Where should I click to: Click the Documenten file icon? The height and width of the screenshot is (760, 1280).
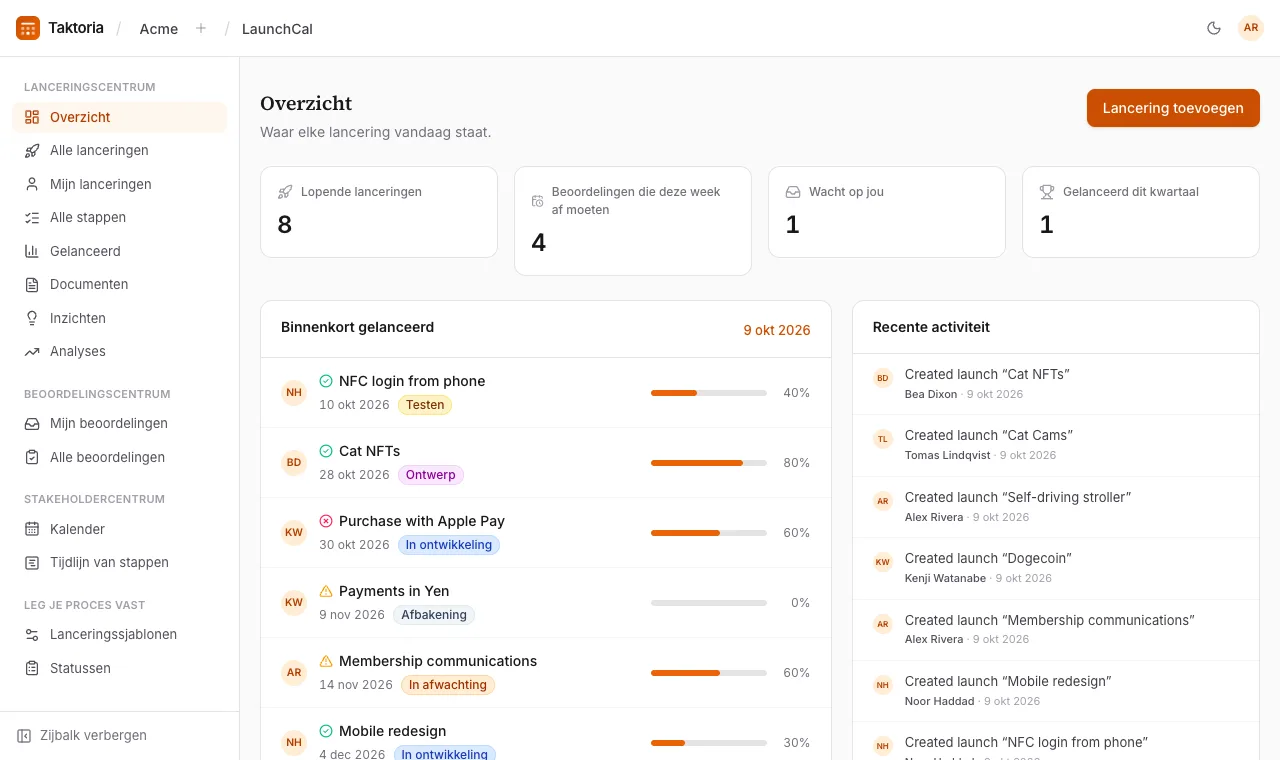[x=32, y=284]
